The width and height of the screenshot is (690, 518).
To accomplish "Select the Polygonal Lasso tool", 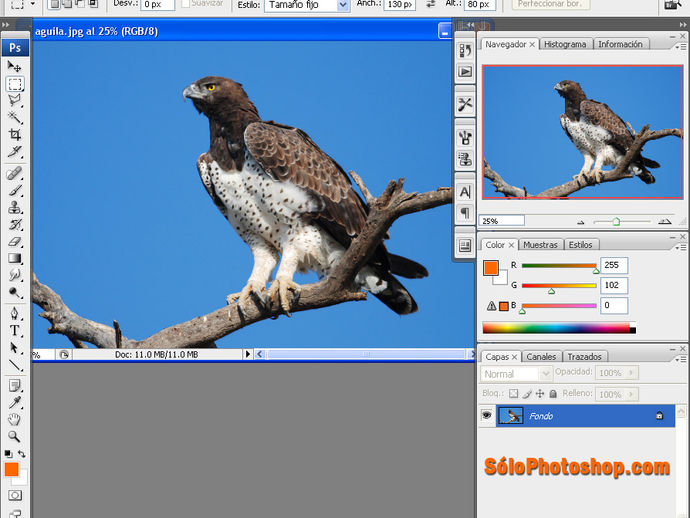I will [15, 100].
